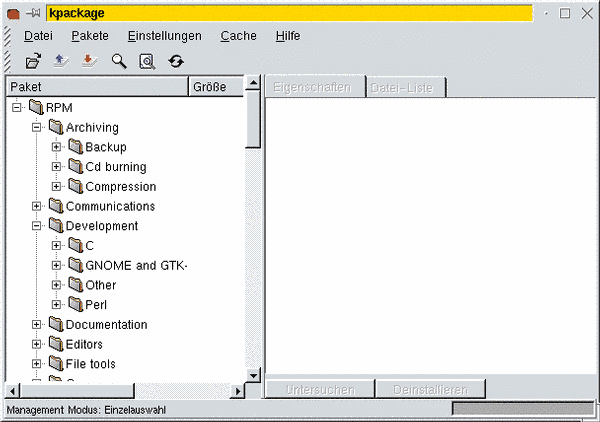Collapse the Development tree branch
Screen dimensions: 600x422
click(x=37, y=226)
